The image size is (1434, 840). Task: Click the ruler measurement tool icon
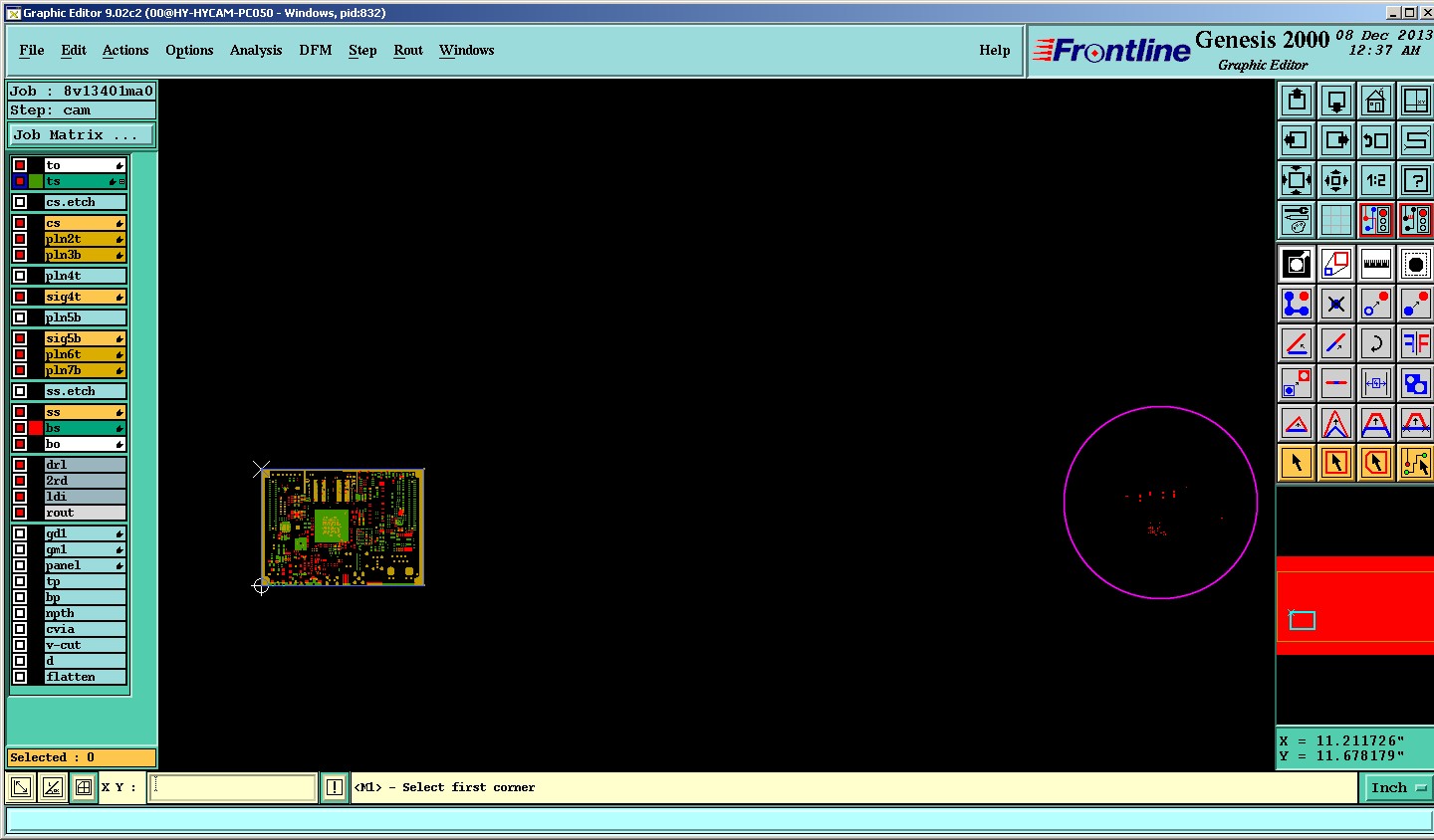pyautogui.click(x=1376, y=264)
